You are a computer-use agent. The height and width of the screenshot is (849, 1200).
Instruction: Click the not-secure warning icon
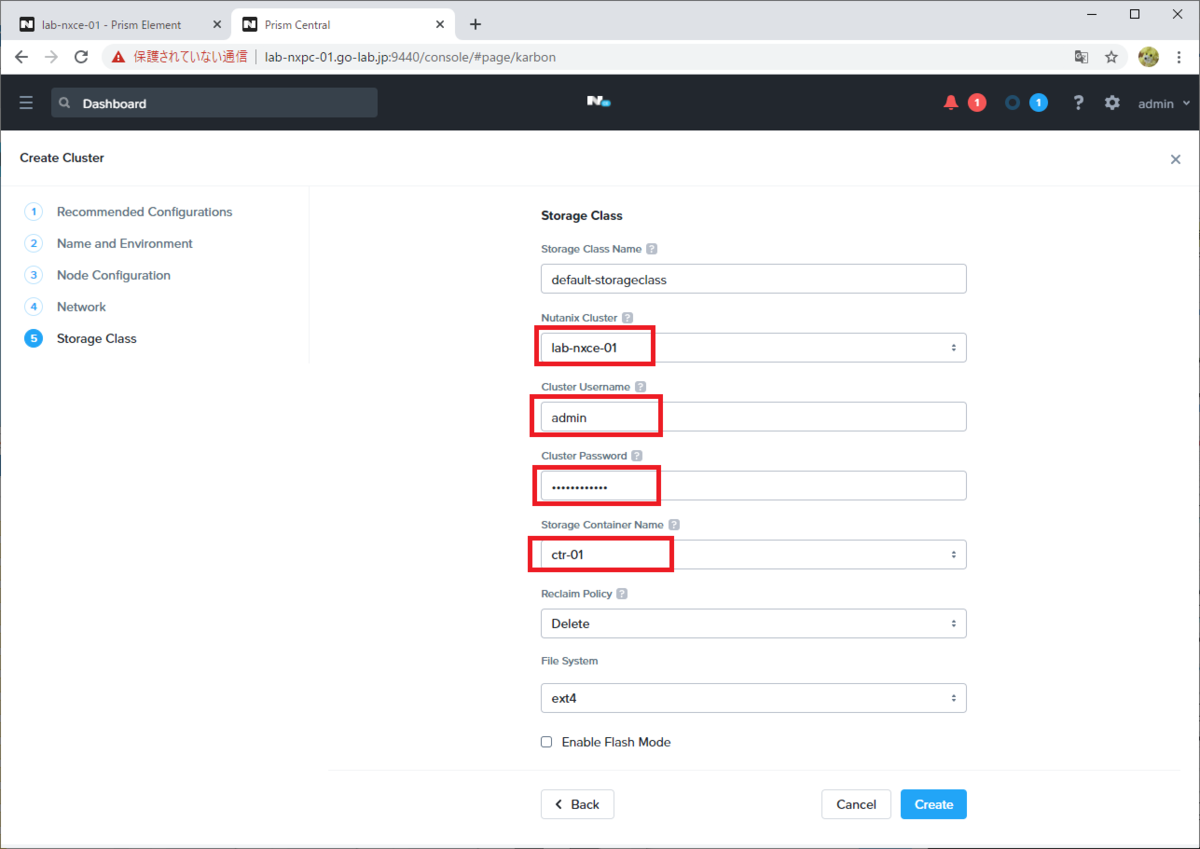(x=119, y=57)
